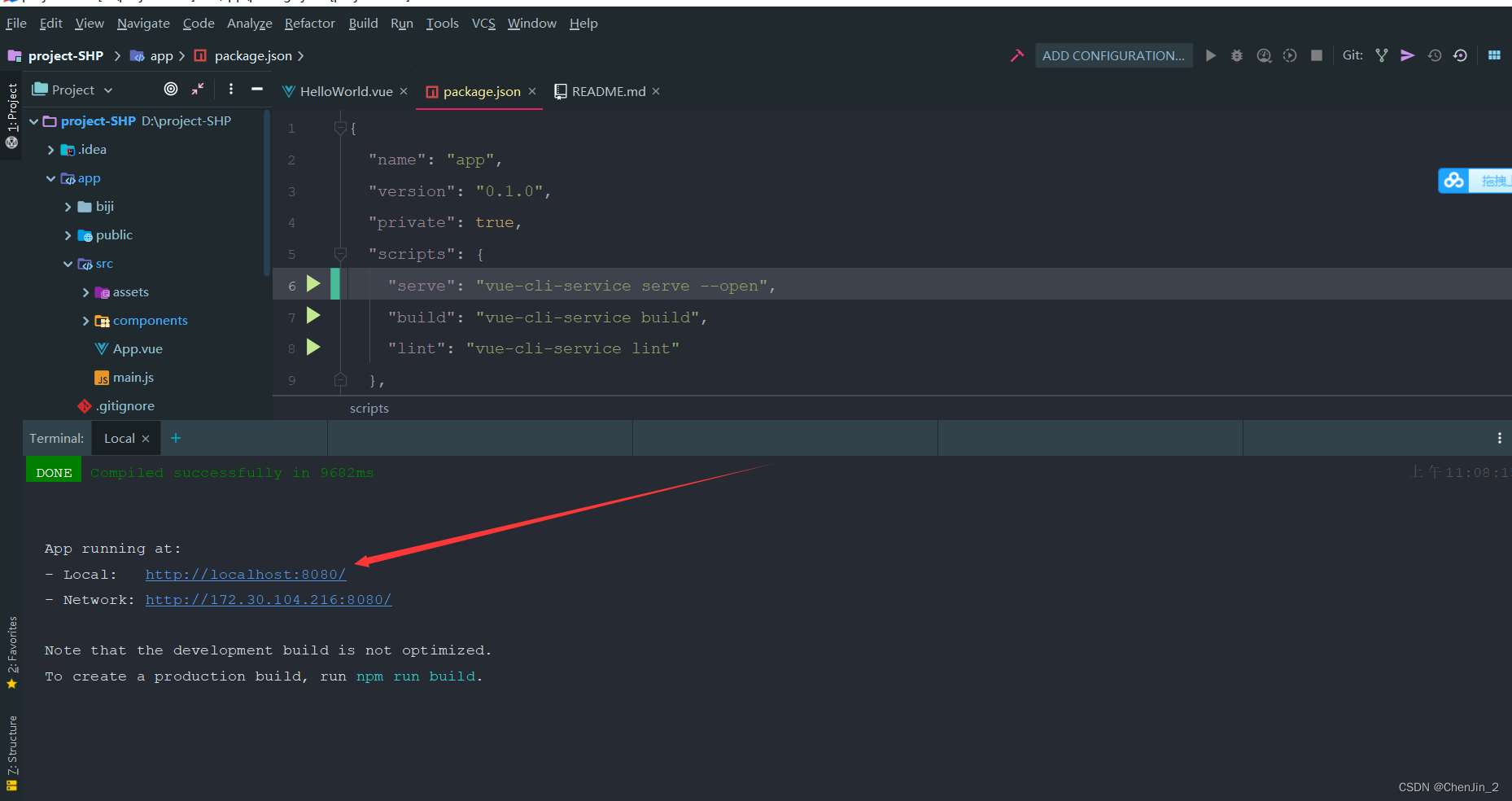This screenshot has width=1512, height=801.
Task: Open the VCS menu
Action: click(x=483, y=23)
